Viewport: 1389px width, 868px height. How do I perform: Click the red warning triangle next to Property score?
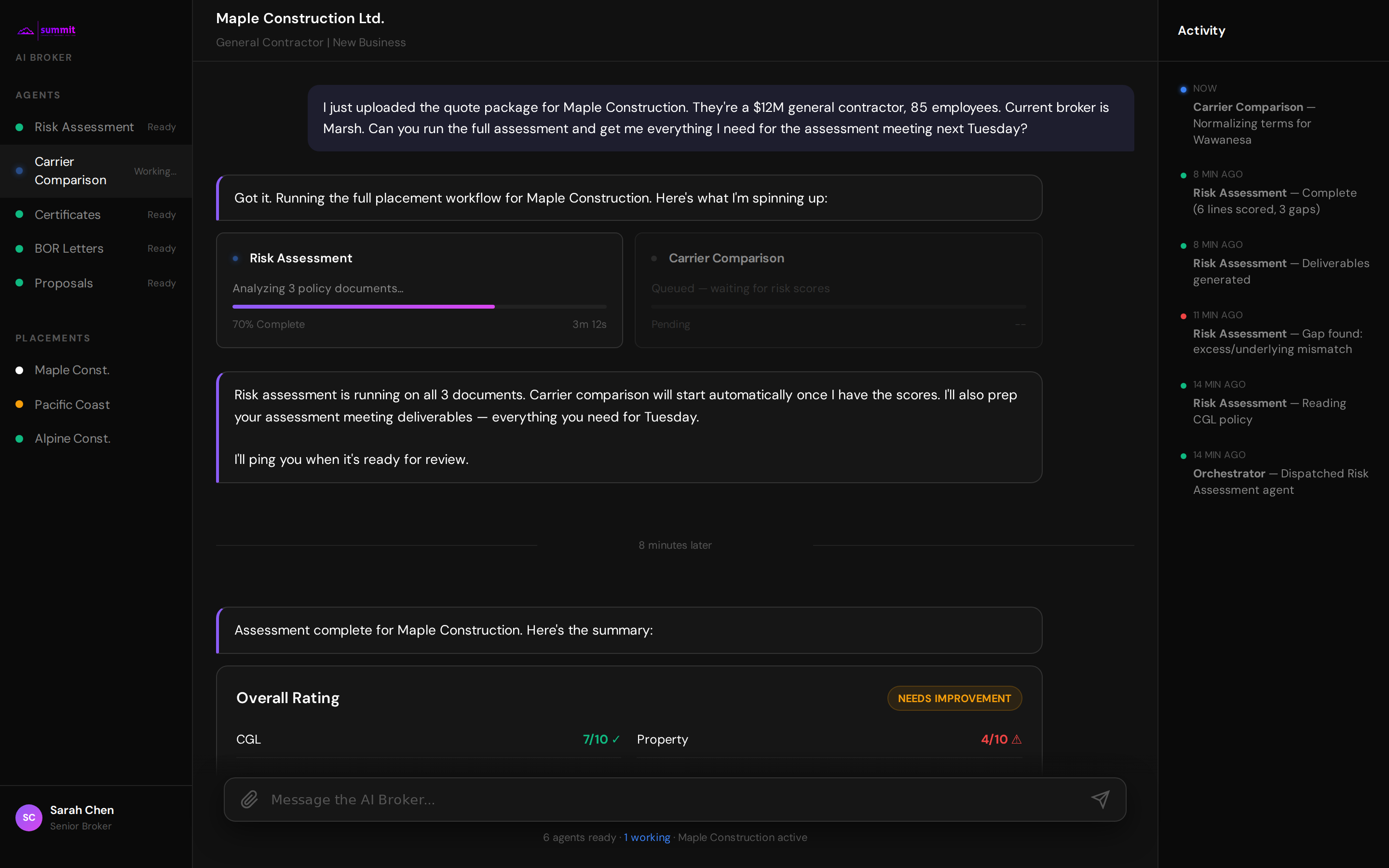(1017, 739)
